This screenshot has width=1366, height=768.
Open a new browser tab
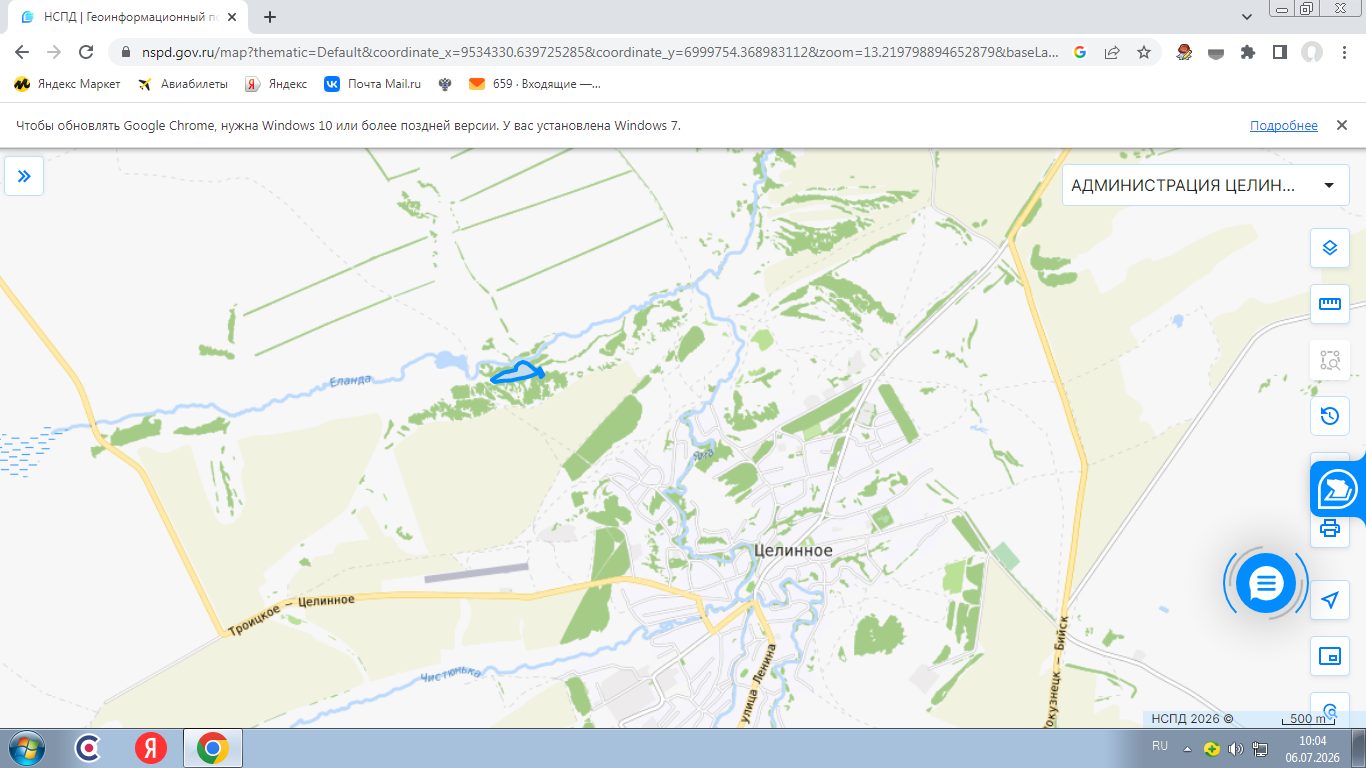270,17
